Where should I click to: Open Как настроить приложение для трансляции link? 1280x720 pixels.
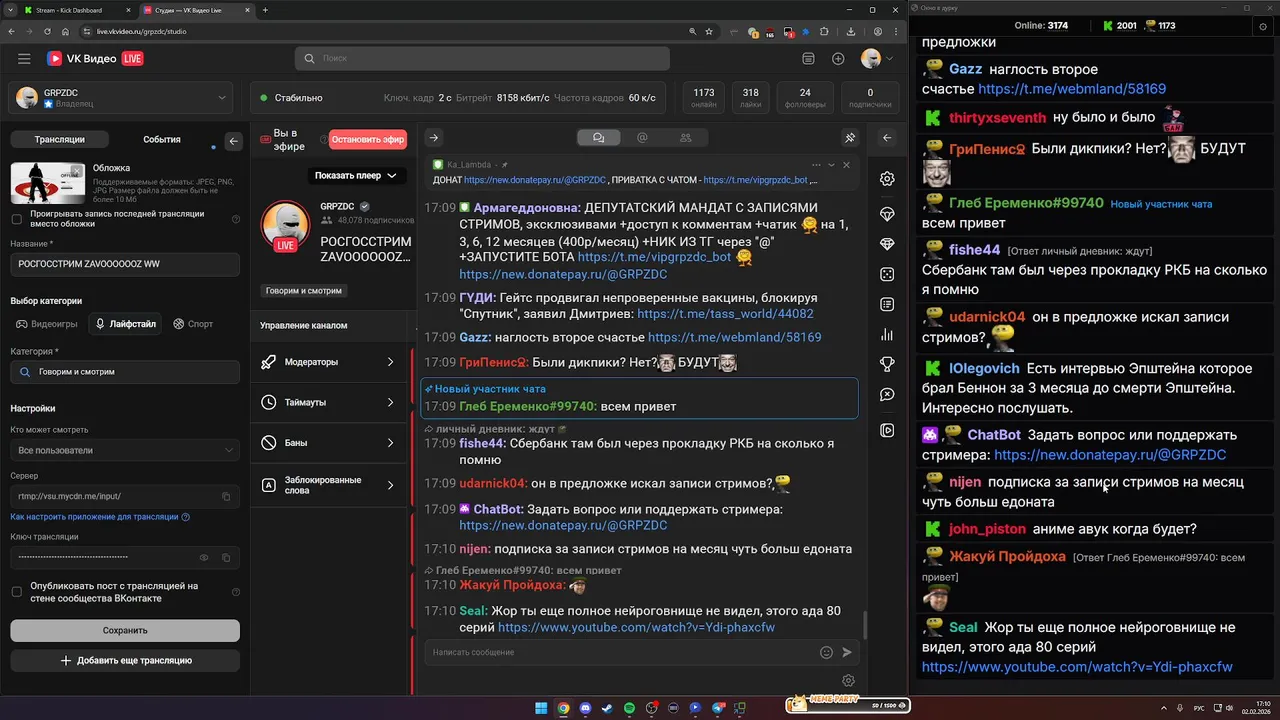point(100,517)
